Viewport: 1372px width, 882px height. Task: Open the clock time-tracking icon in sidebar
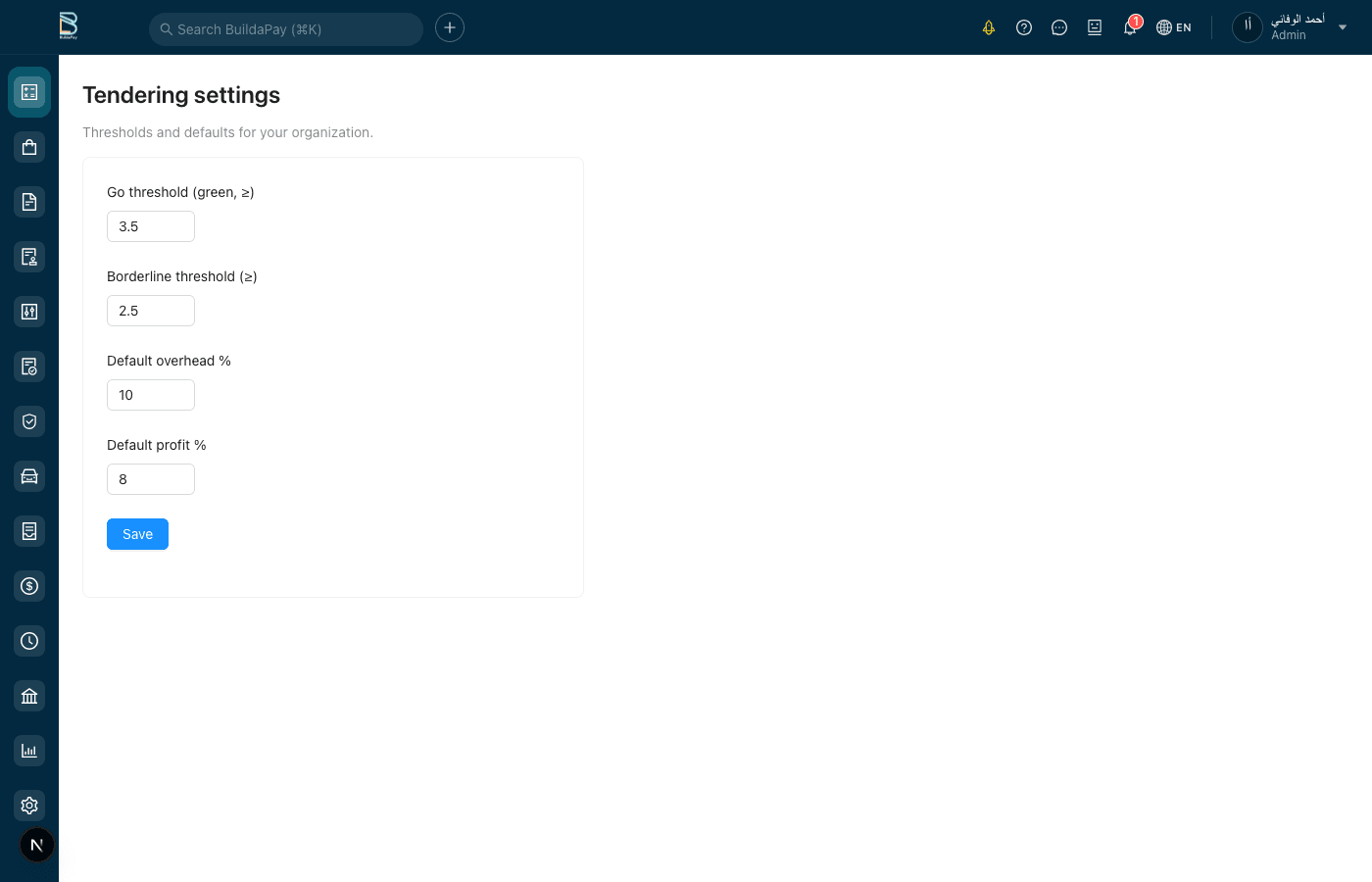(x=29, y=640)
